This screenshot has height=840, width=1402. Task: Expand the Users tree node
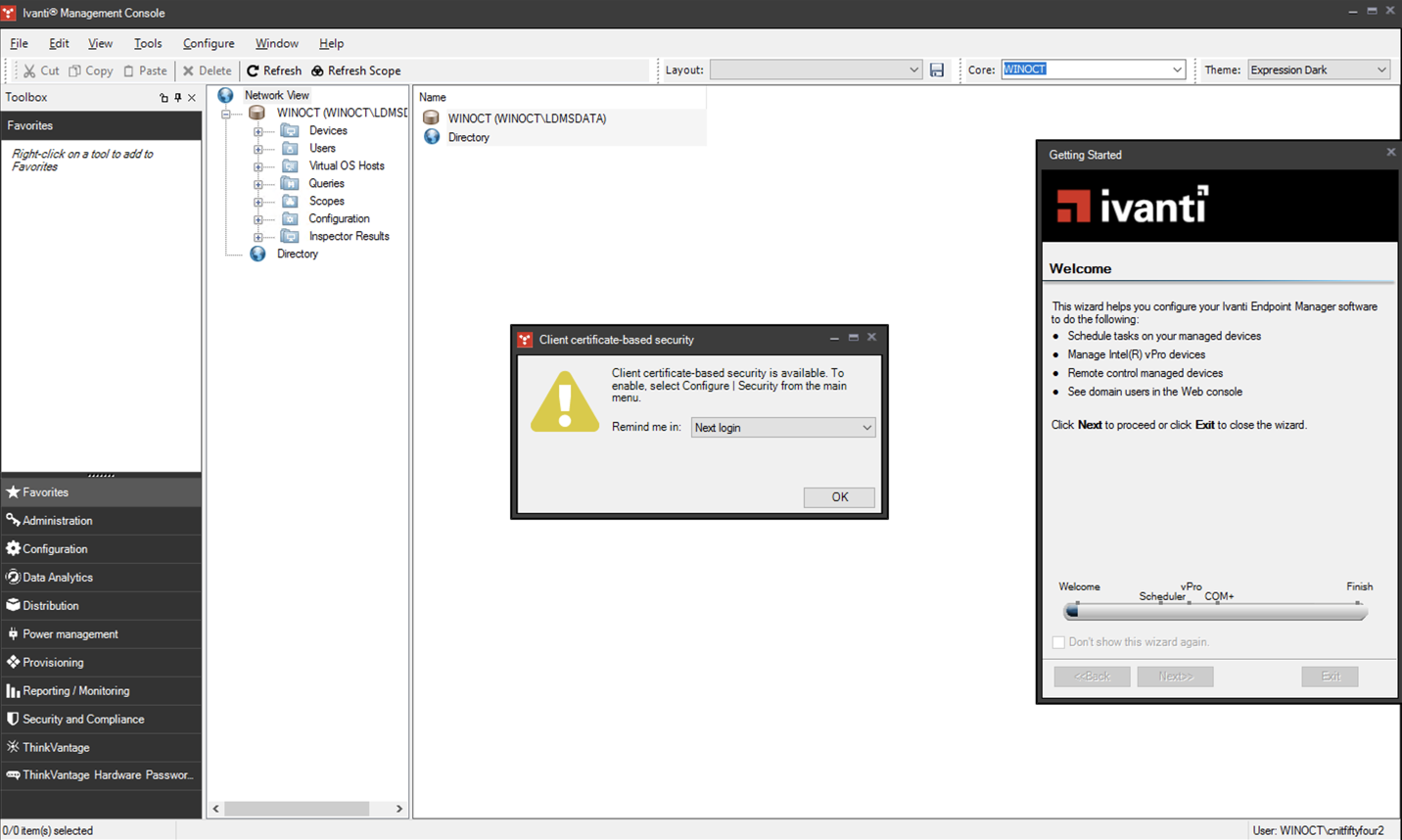pos(258,149)
